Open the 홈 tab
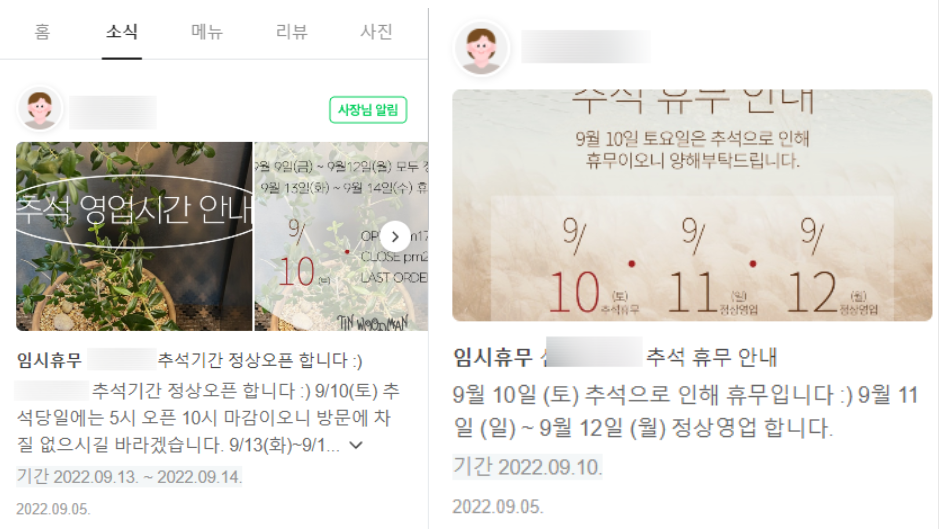 coord(42,32)
